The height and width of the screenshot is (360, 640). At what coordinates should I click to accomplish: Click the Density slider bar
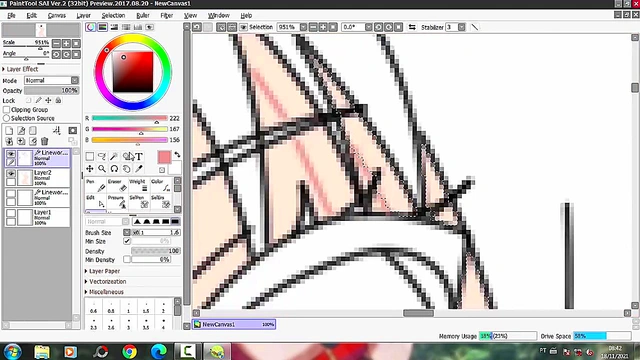click(156, 251)
